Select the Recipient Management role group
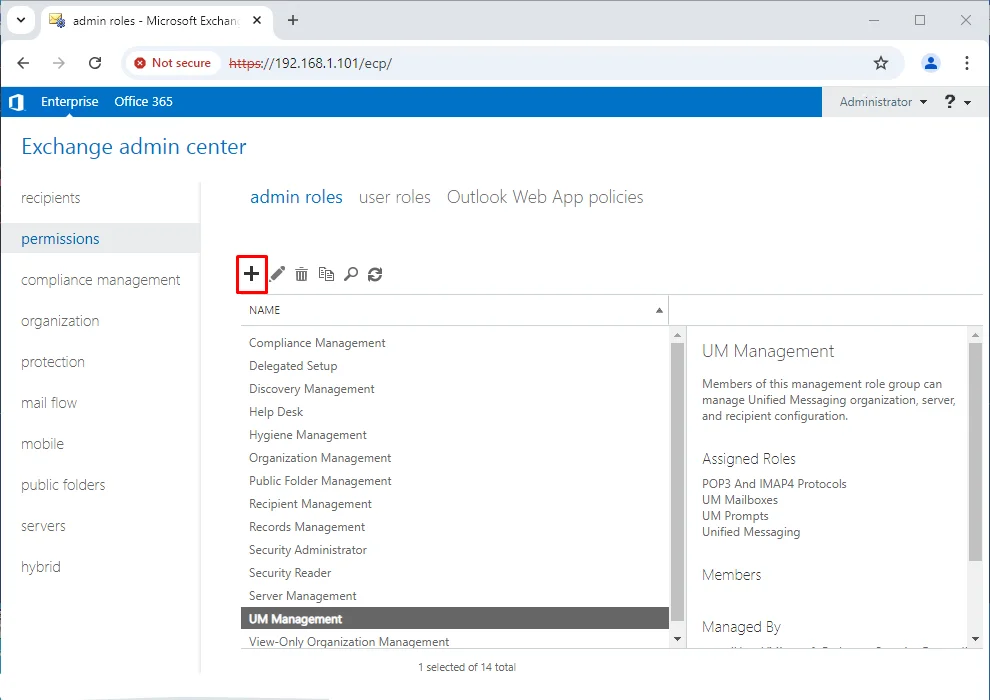This screenshot has width=990, height=700. (x=455, y=504)
